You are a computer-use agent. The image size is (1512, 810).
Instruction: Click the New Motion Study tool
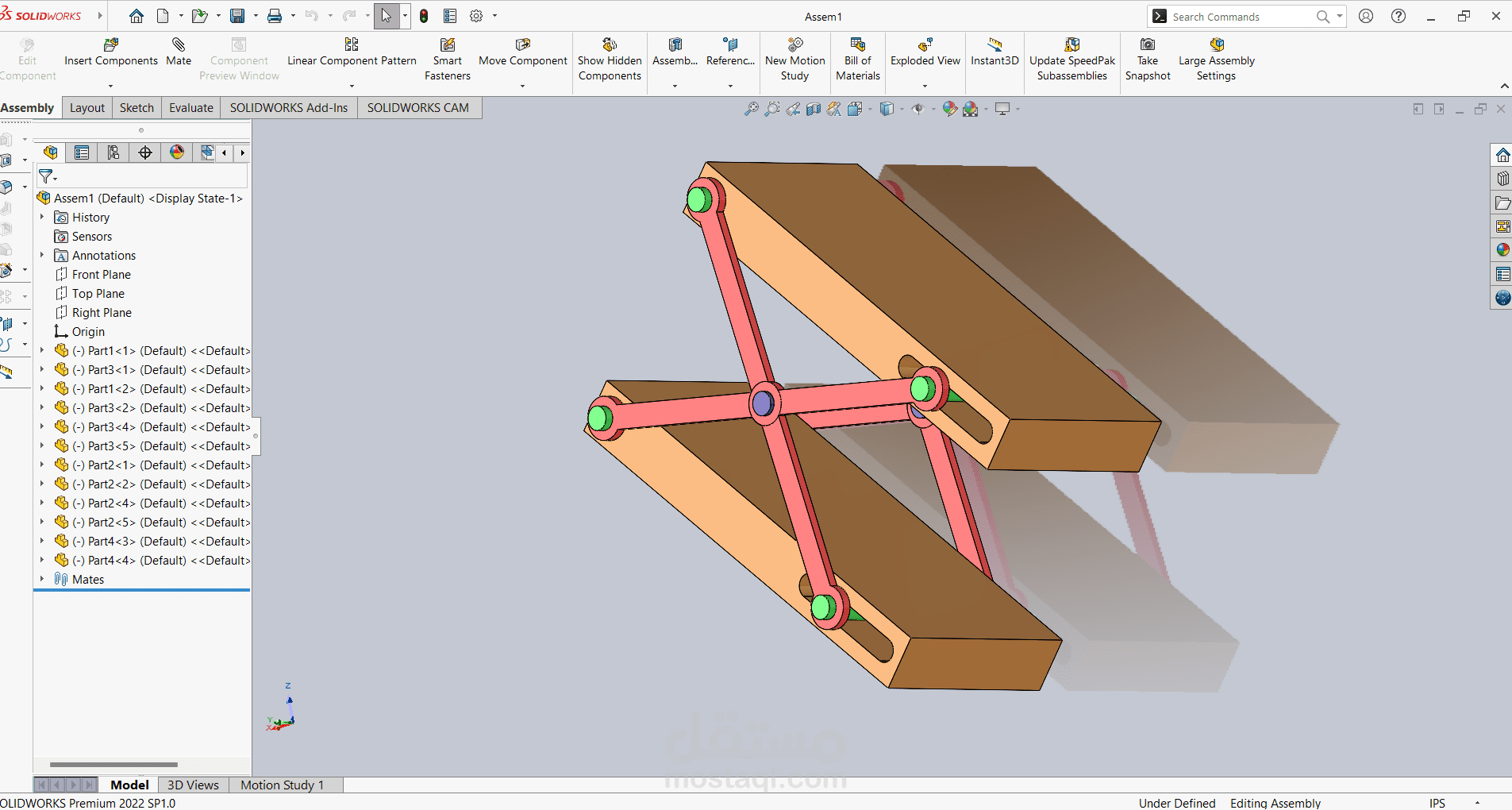coord(795,60)
